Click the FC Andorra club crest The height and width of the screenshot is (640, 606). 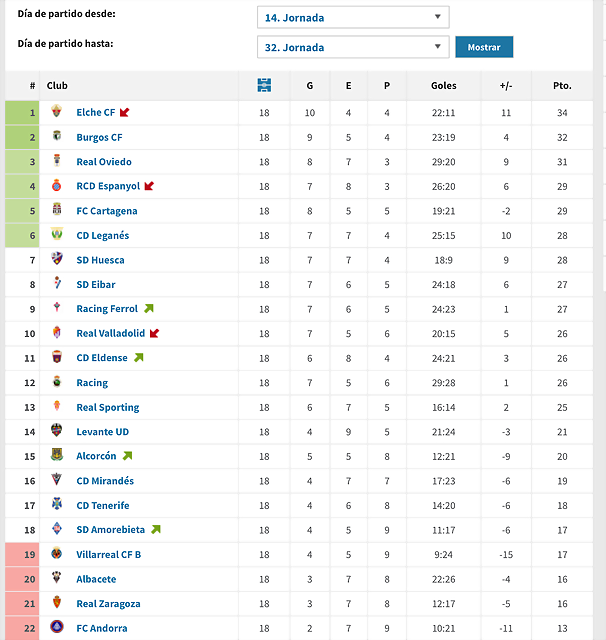pos(57,627)
